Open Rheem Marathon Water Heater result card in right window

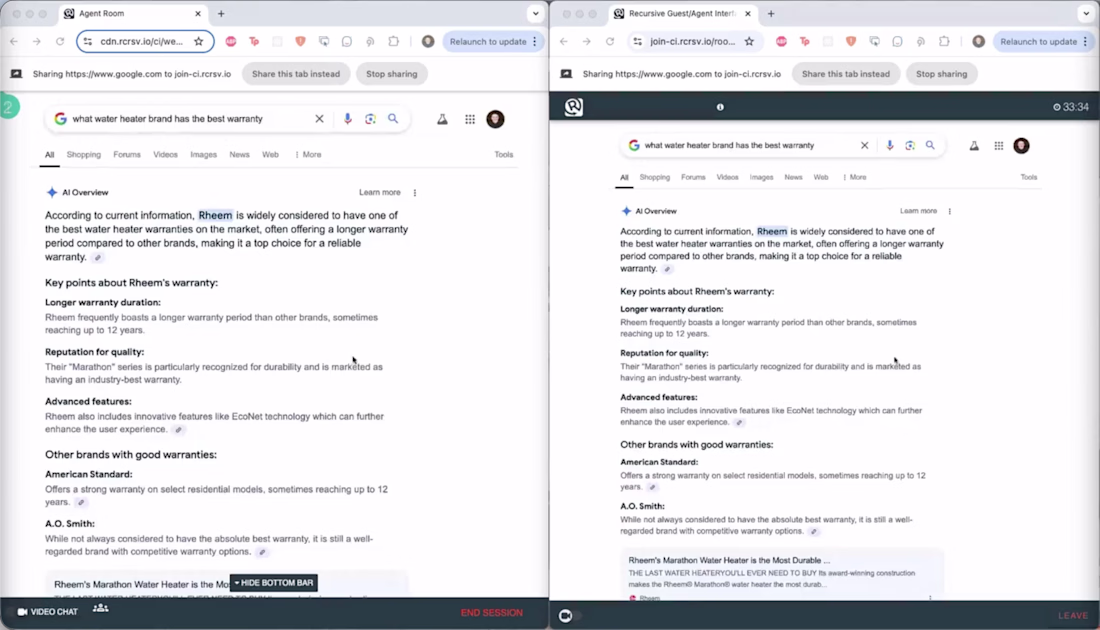(782, 575)
